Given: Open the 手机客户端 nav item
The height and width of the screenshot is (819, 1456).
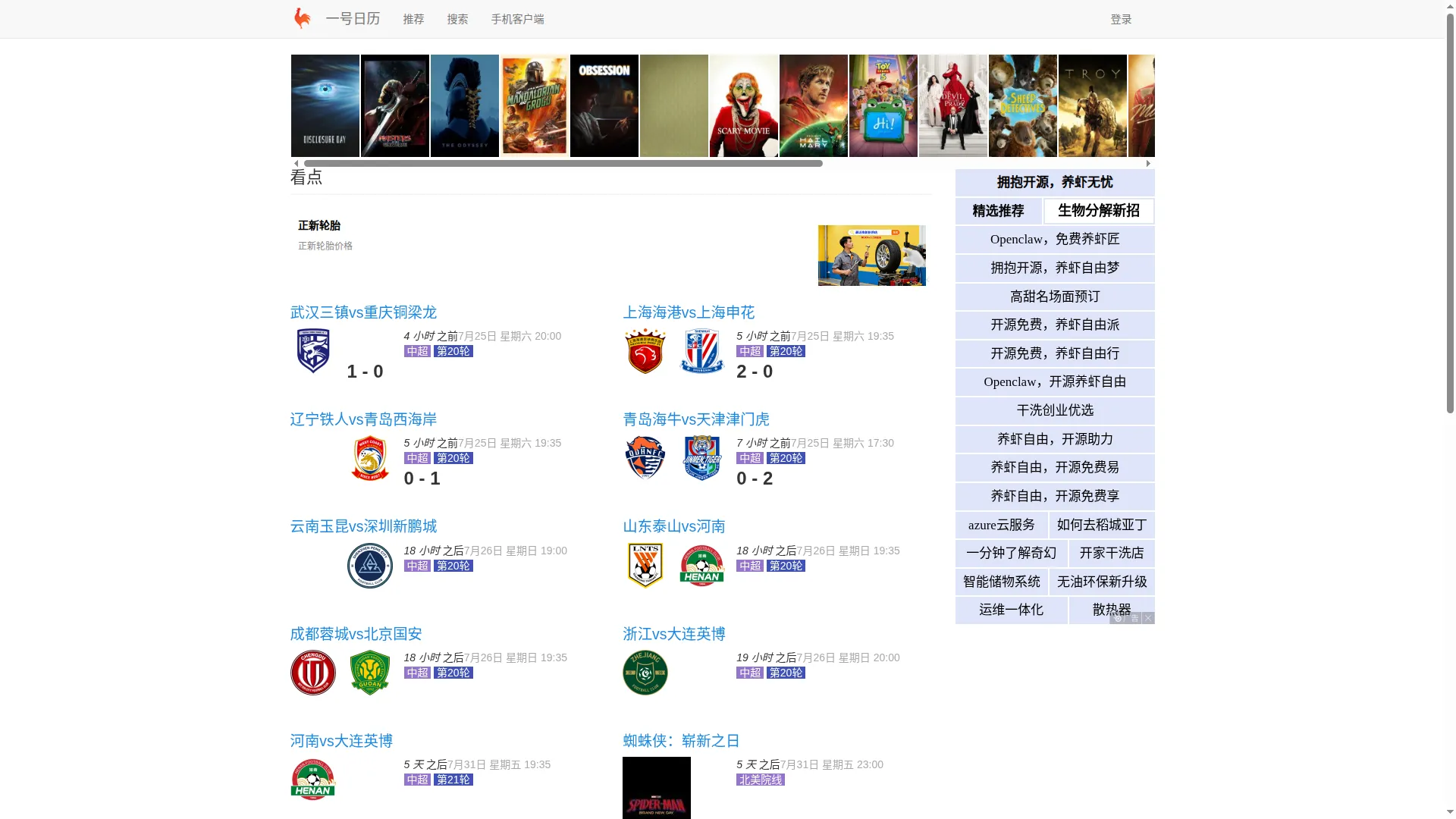Looking at the screenshot, I should (x=517, y=19).
